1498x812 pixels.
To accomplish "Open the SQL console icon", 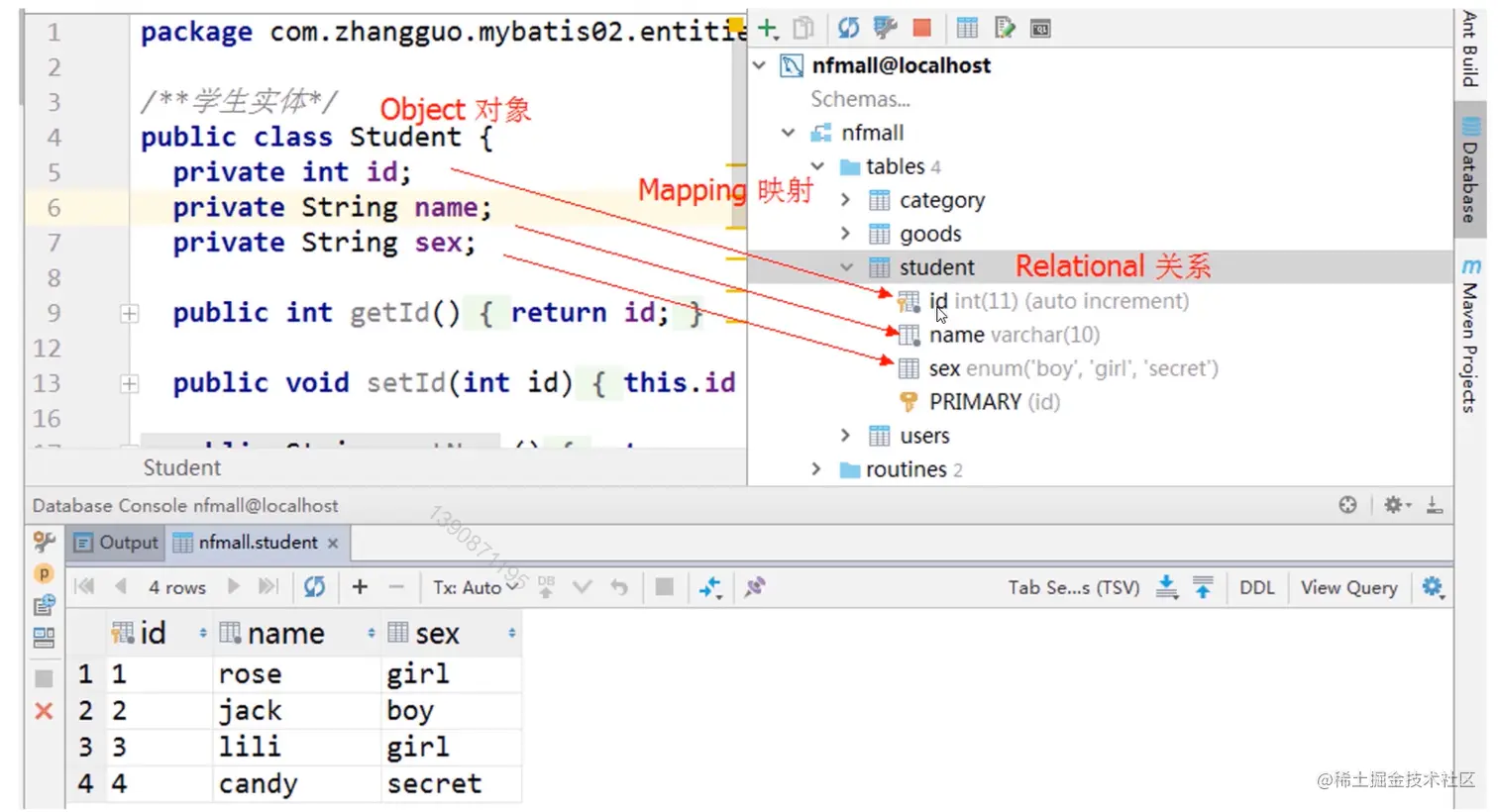I will click(x=1040, y=29).
